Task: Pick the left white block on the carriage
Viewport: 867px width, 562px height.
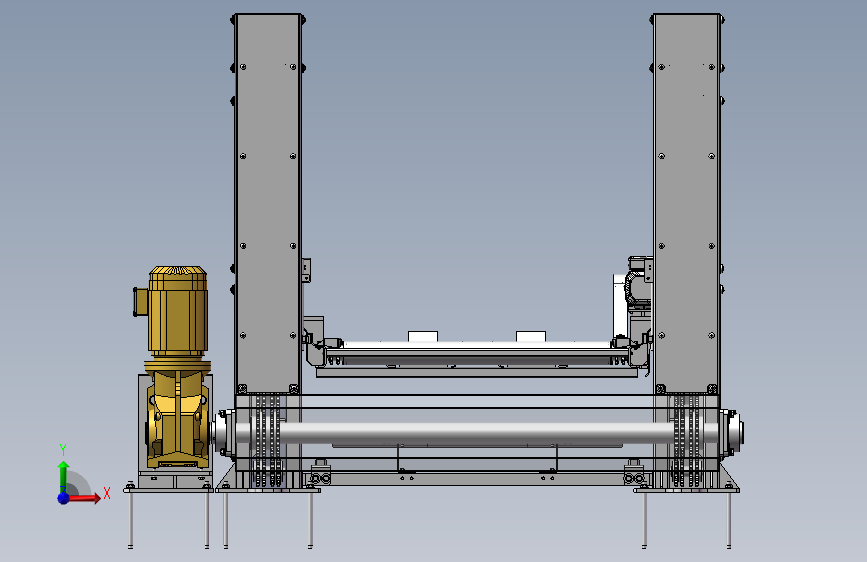Action: pyautogui.click(x=423, y=336)
